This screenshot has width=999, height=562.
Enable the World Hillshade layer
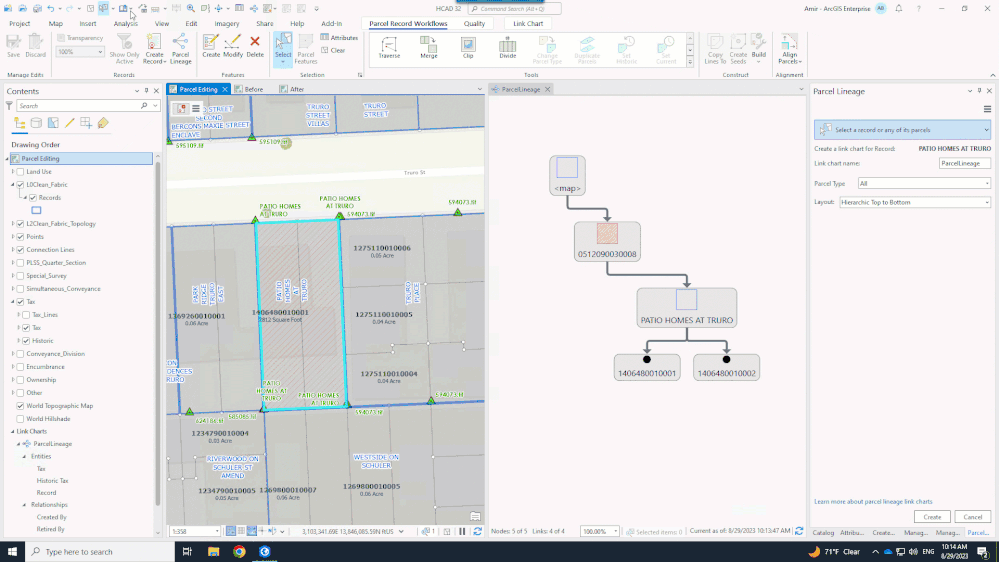(20, 419)
